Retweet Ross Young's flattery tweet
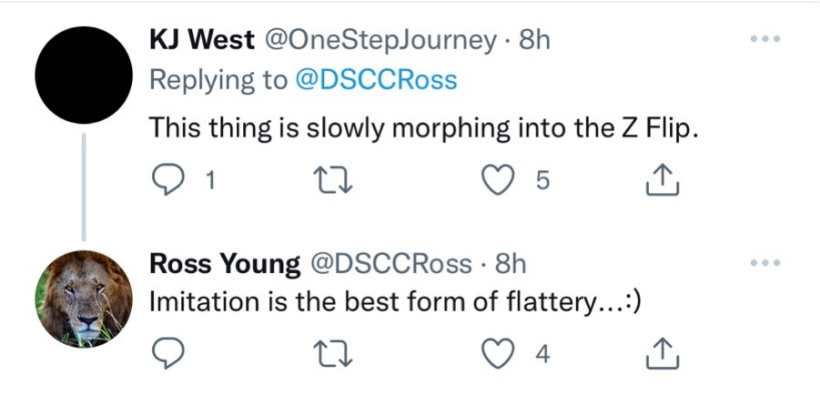This screenshot has height=395, width=820. [333, 355]
